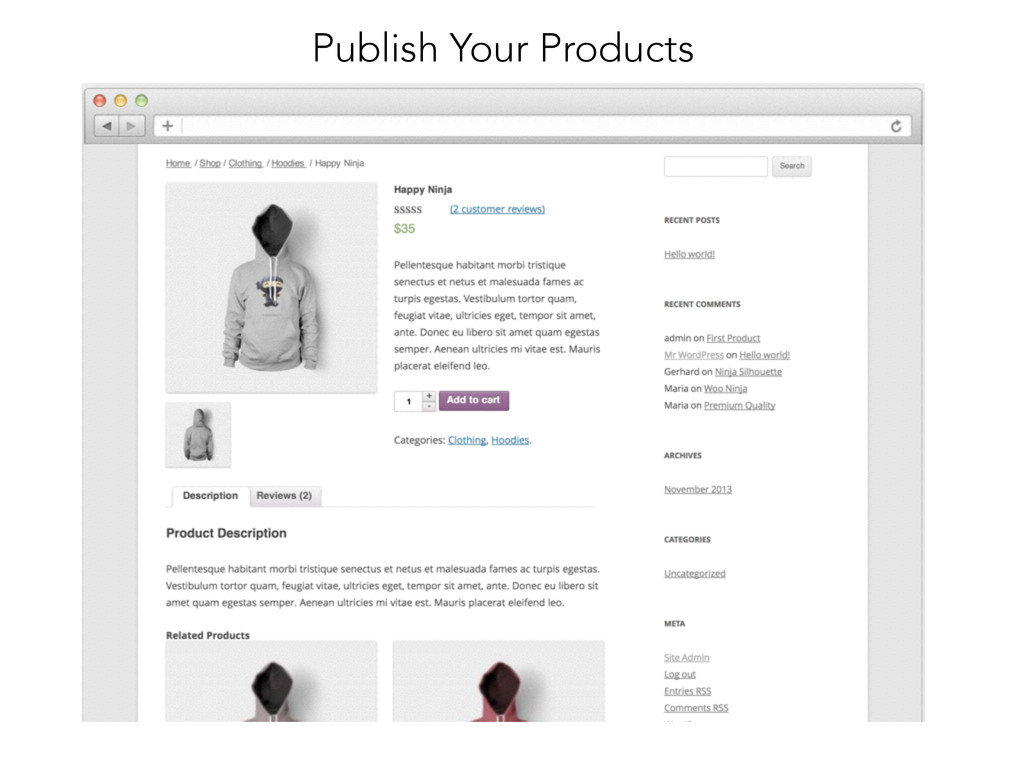
Task: Open the small hoodie back-view thumbnail
Action: point(199,435)
